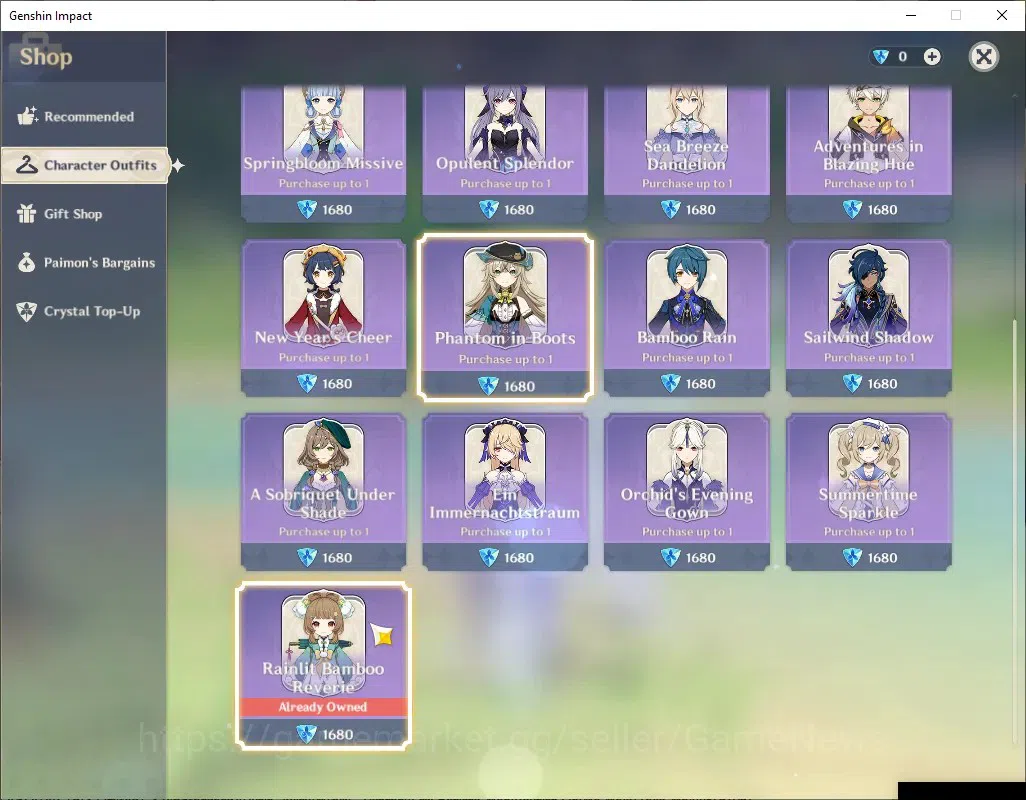The height and width of the screenshot is (800, 1026).
Task: Choose A Sobriquet Under Shade outfit
Action: tap(323, 492)
